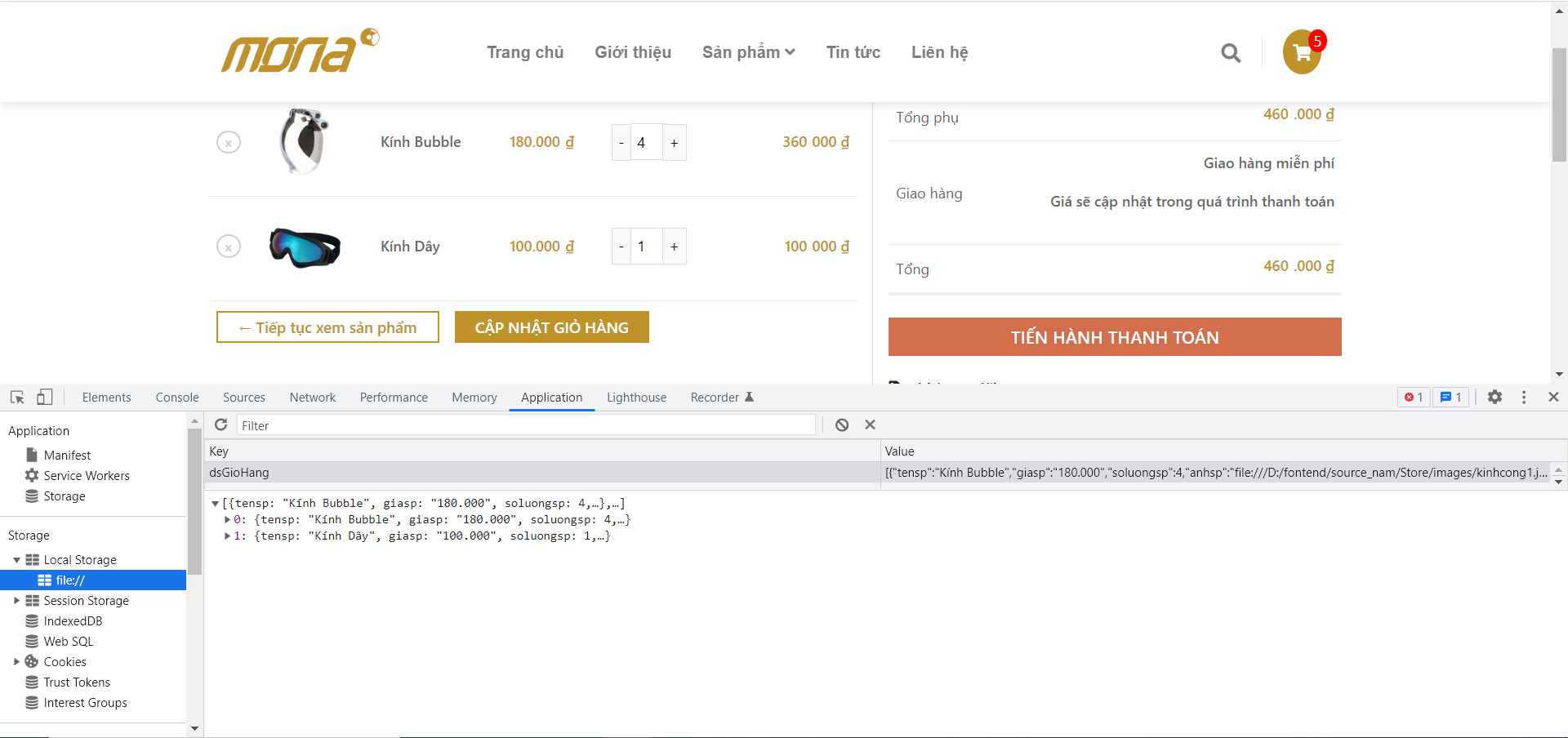The width and height of the screenshot is (1568, 738).
Task: Show the issues count badge
Action: (1451, 398)
